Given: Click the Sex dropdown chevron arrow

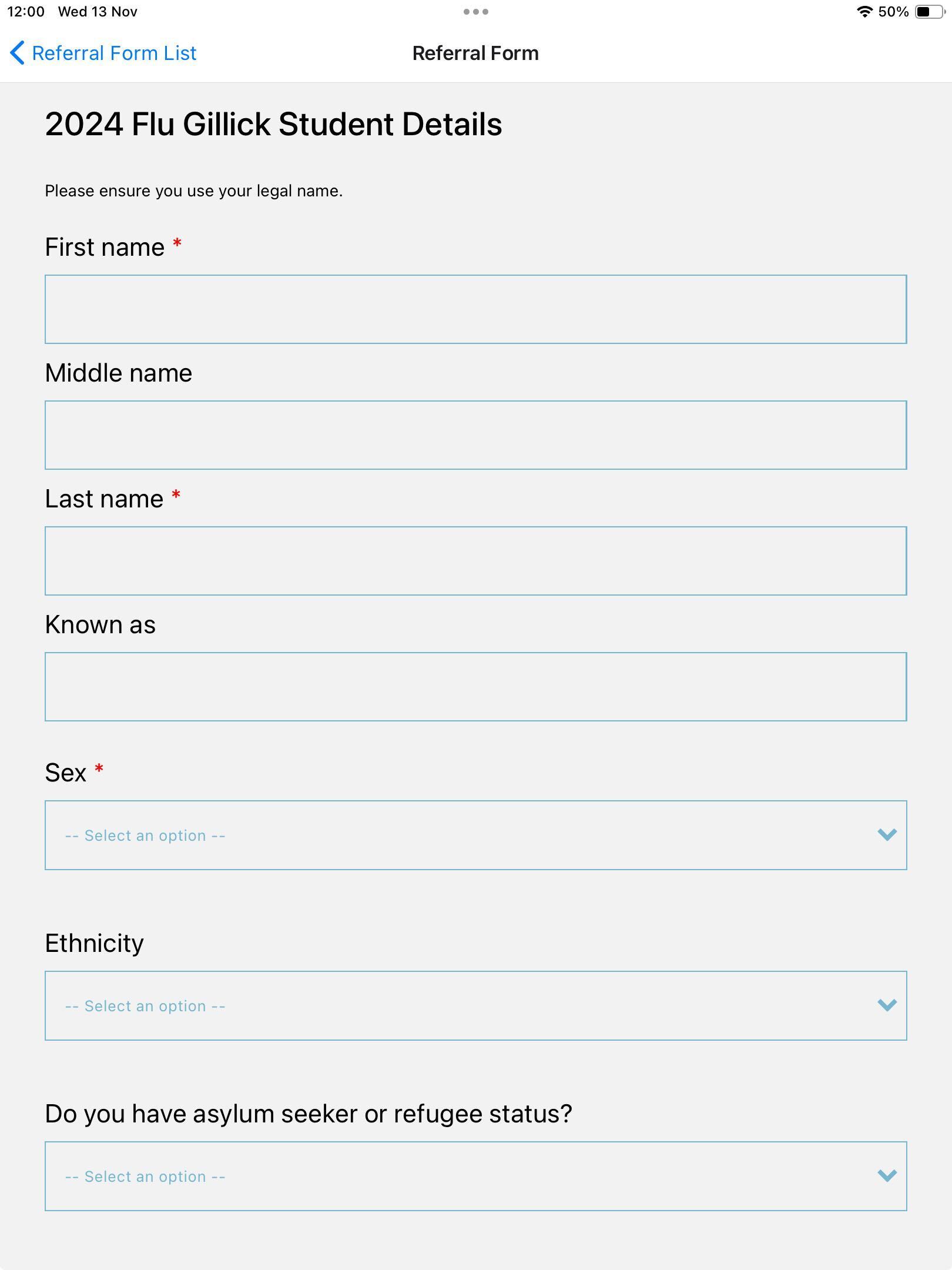Looking at the screenshot, I should [887, 835].
